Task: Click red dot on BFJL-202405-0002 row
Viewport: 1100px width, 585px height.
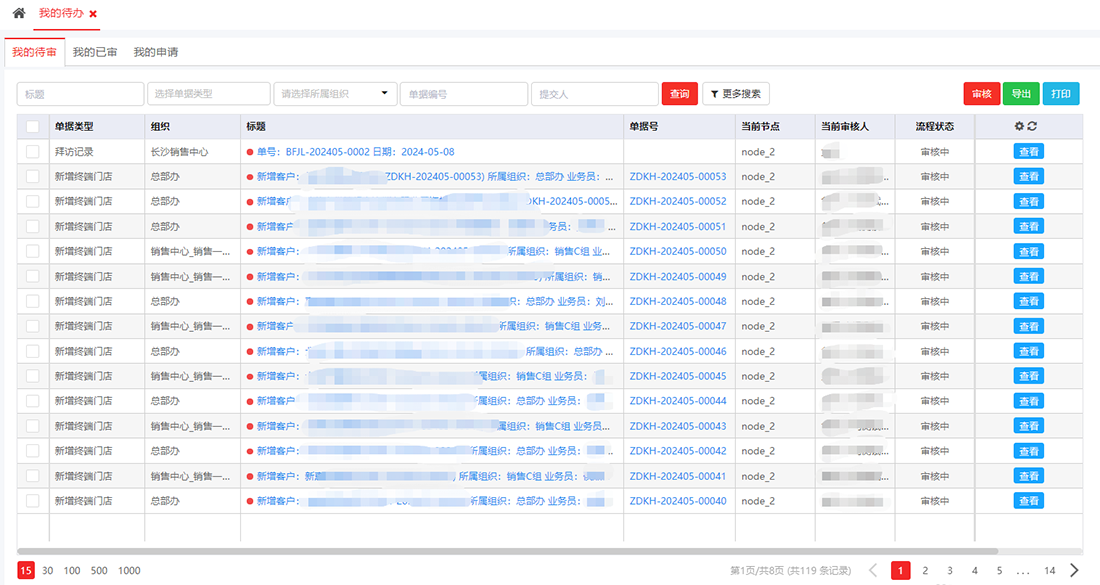Action: click(x=250, y=152)
